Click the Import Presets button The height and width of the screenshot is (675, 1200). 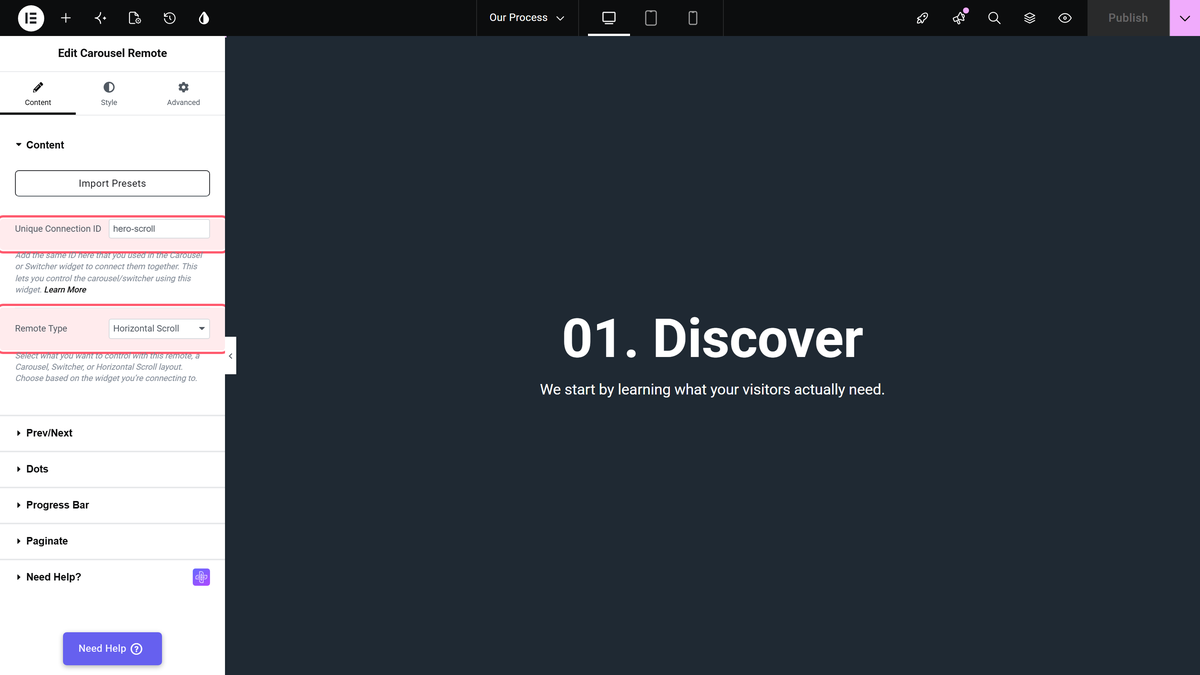[x=112, y=183]
